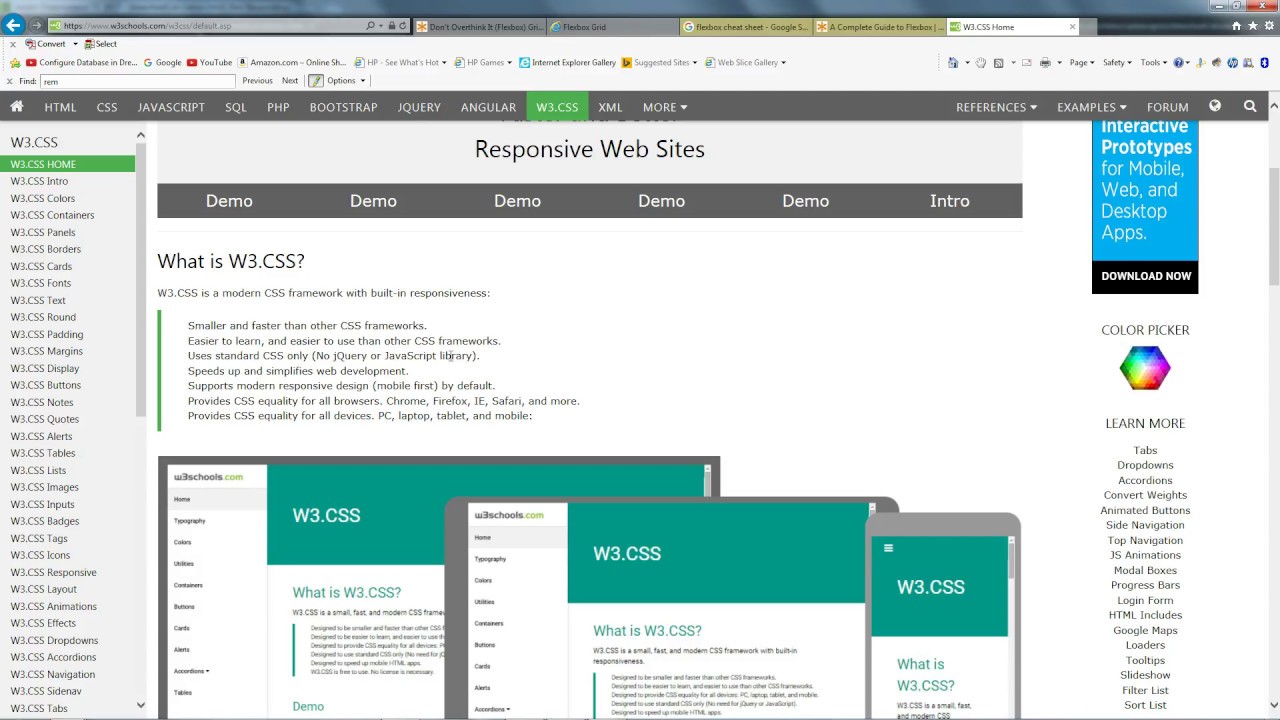Close the W3.CSS Home tab

click(1073, 27)
